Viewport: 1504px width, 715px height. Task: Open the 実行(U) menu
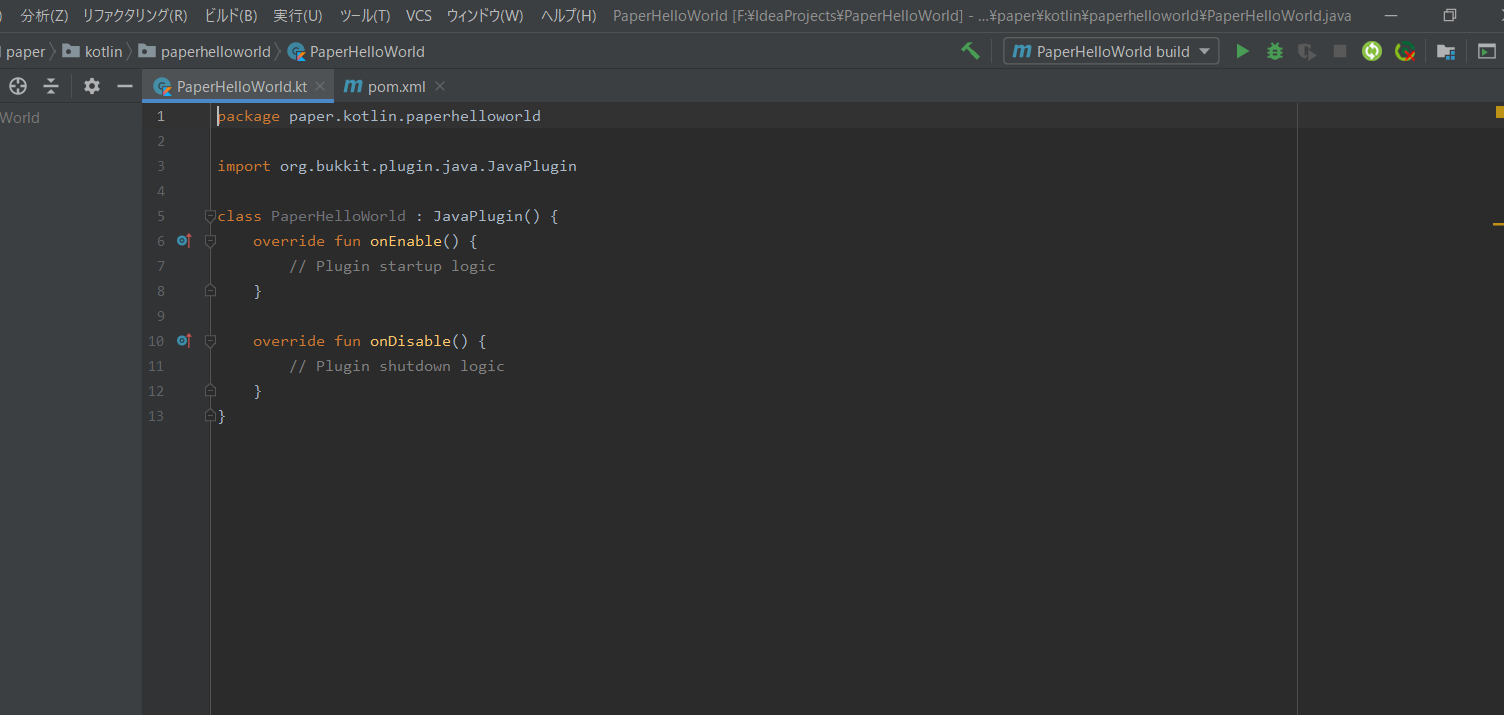(298, 16)
